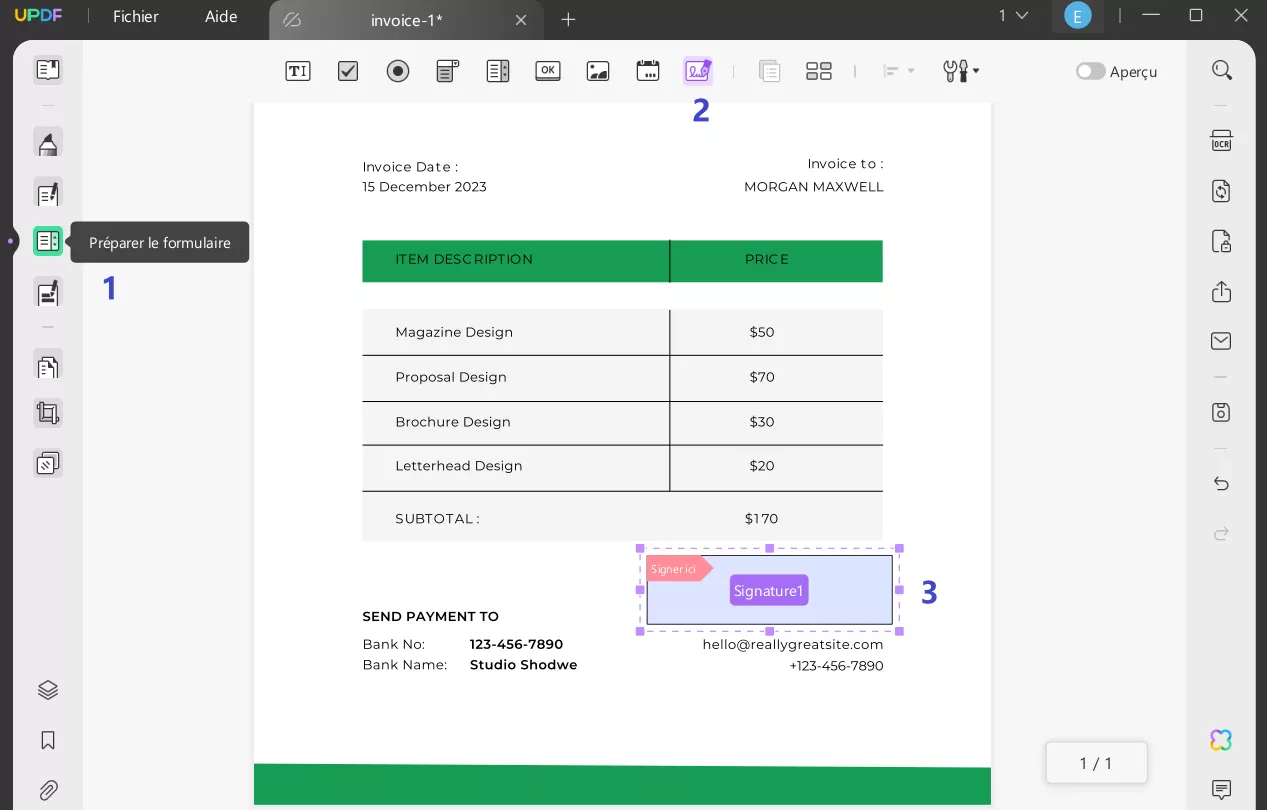Screen dimensions: 1267x810
Task: Open the search tool
Action: (x=1221, y=70)
